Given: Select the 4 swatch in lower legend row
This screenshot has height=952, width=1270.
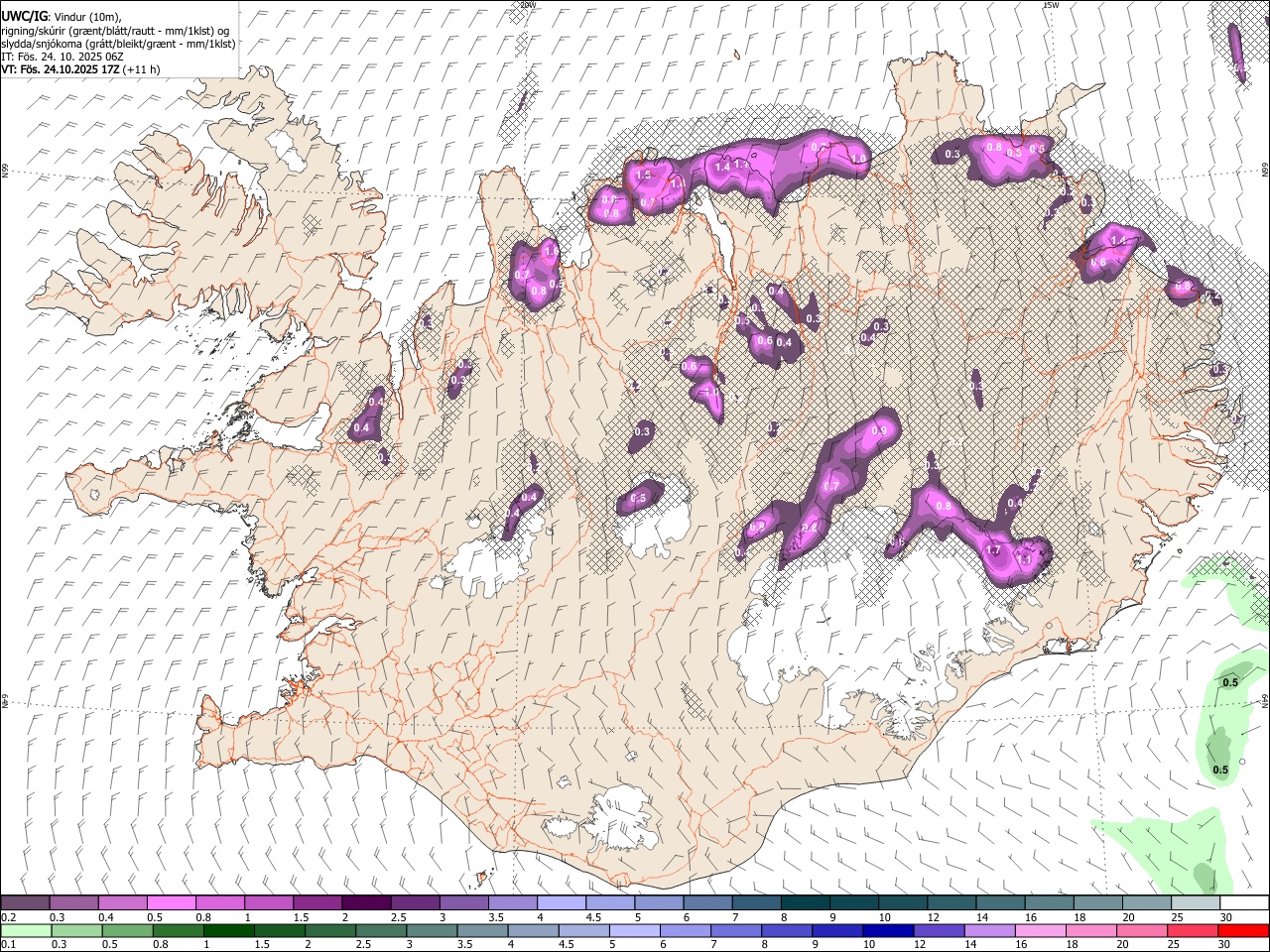Looking at the screenshot, I should click(x=533, y=930).
